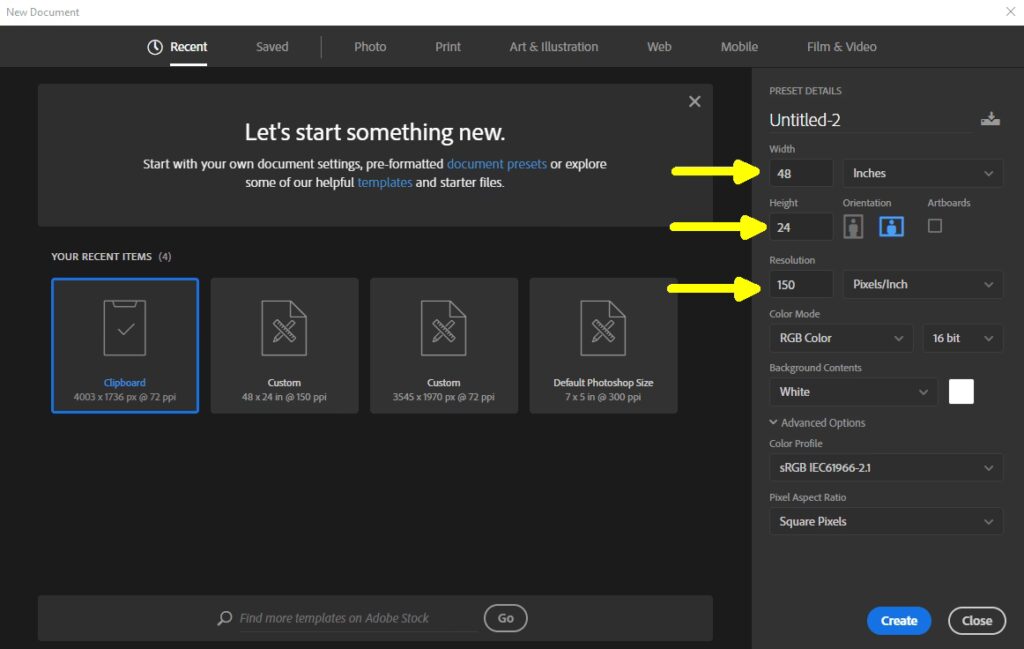Choose the Default Photoshop Size preset

pos(603,345)
